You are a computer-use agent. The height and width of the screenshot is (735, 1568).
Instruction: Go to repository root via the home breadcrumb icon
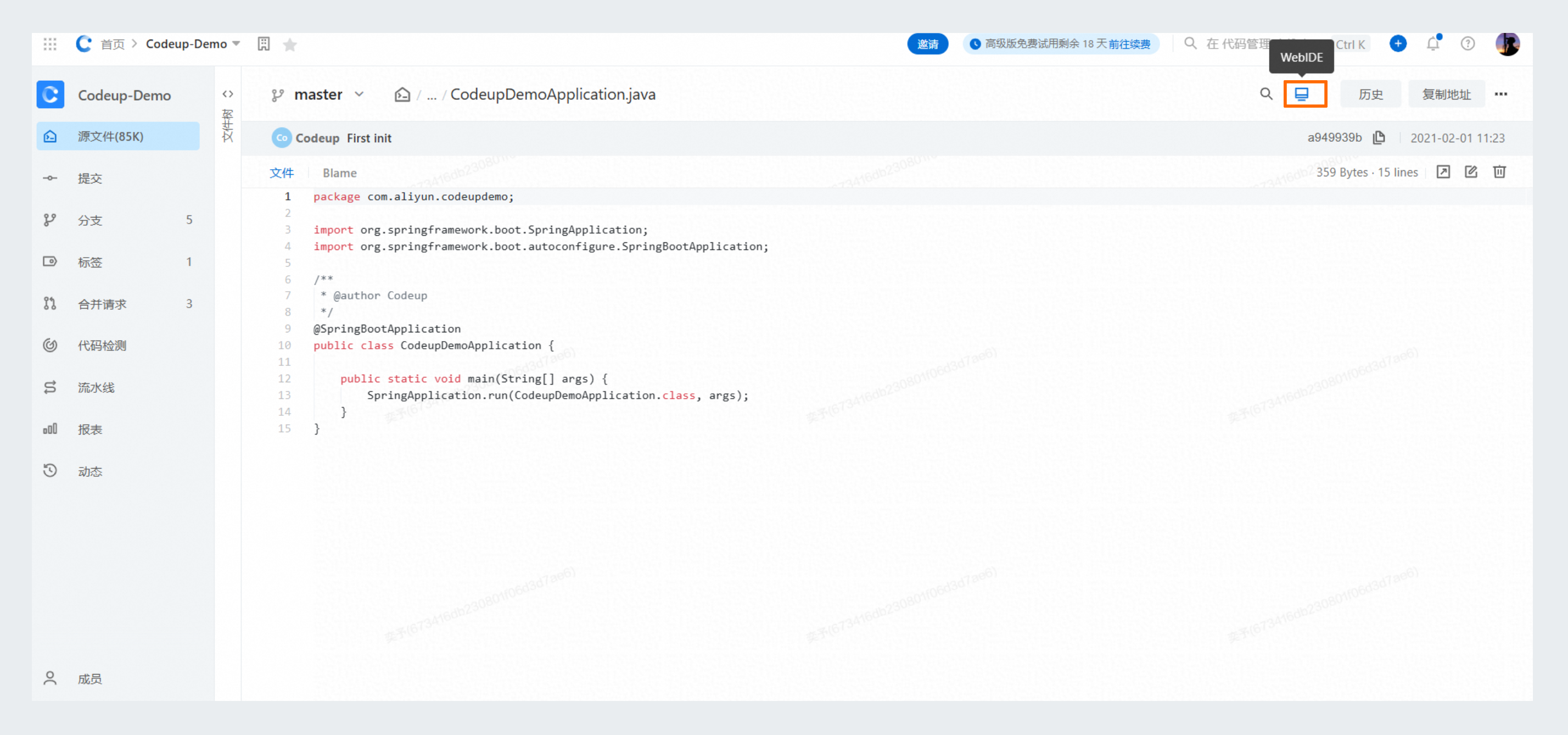click(402, 94)
